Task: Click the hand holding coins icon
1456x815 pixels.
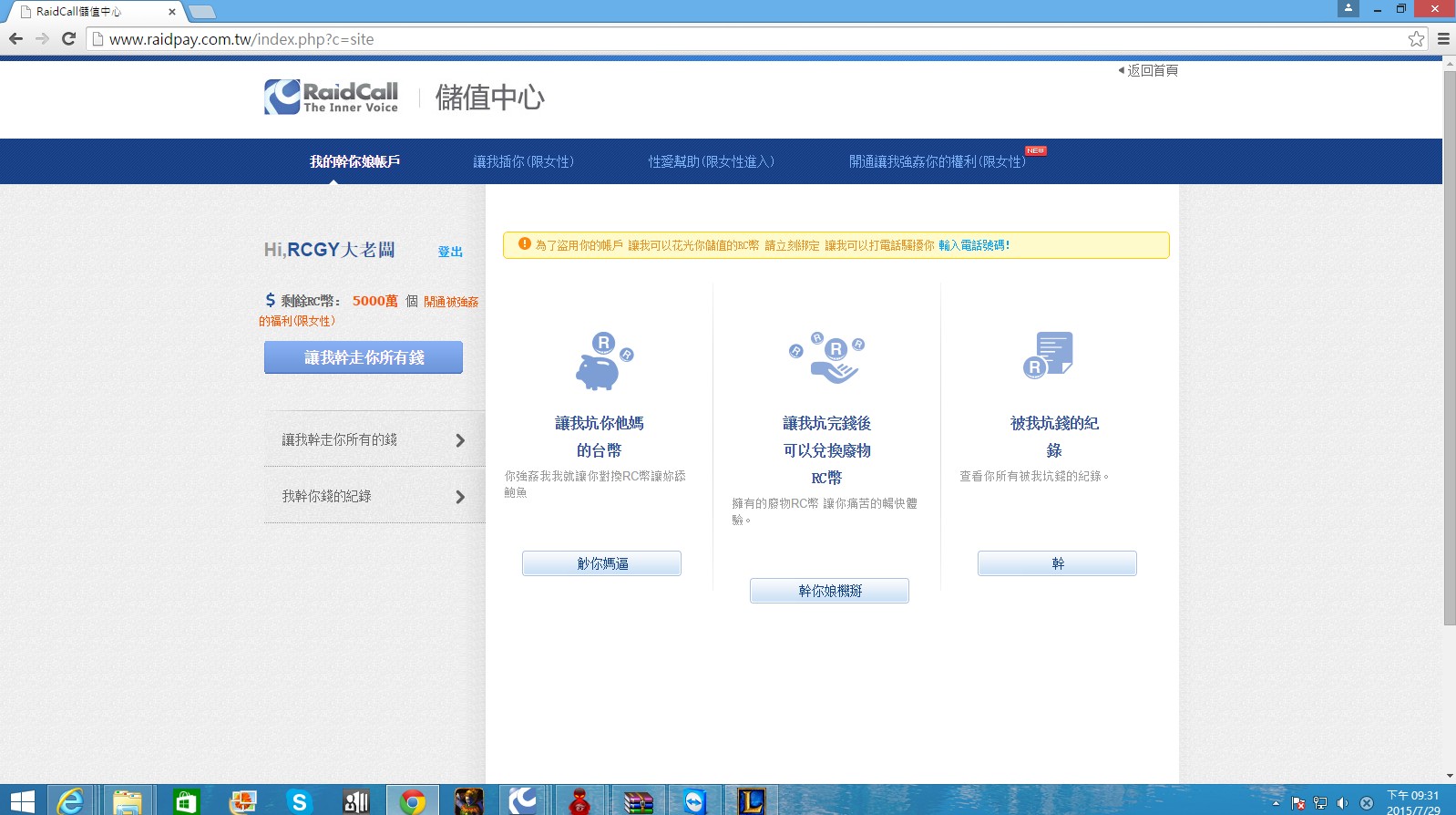Action: click(x=827, y=358)
